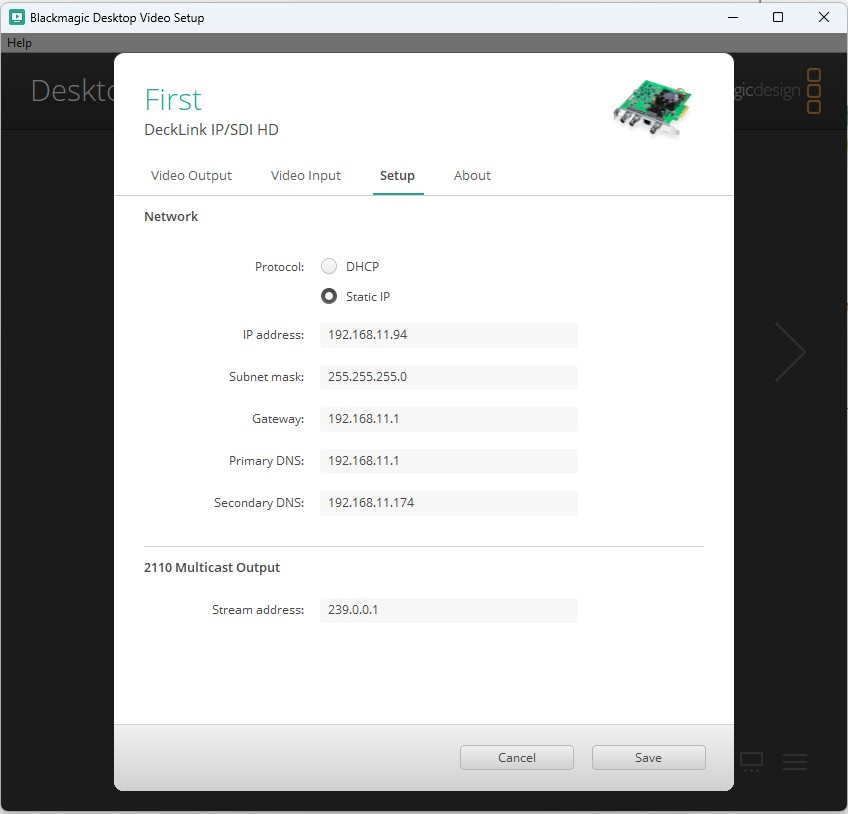Screen dimensions: 848x814
Task: Click the Primary DNS field
Action: pos(449,461)
